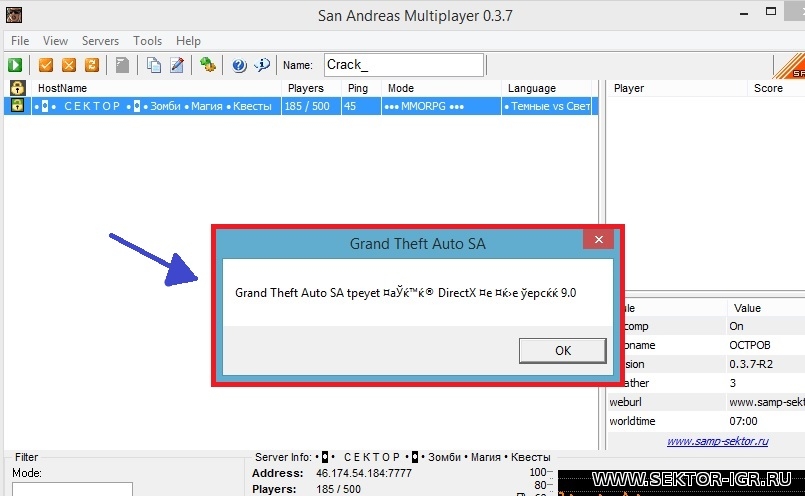
Task: Click the ОСТРОВ mapname value
Action: (x=750, y=345)
